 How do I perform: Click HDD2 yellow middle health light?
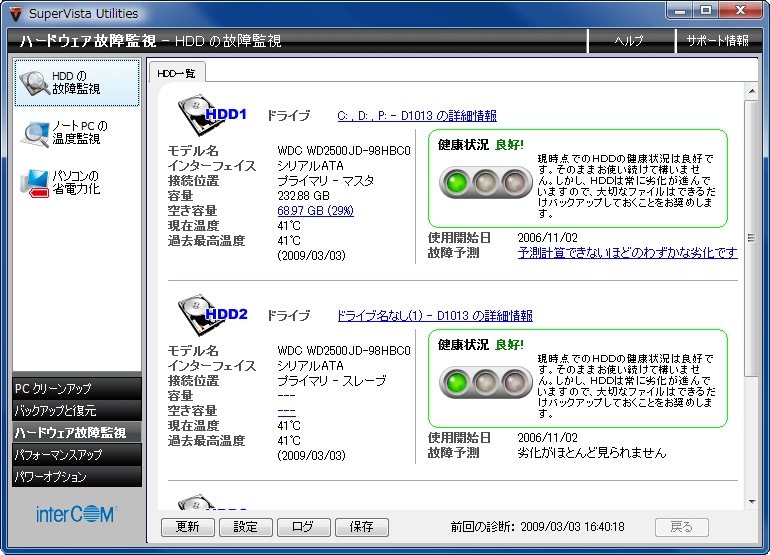485,383
